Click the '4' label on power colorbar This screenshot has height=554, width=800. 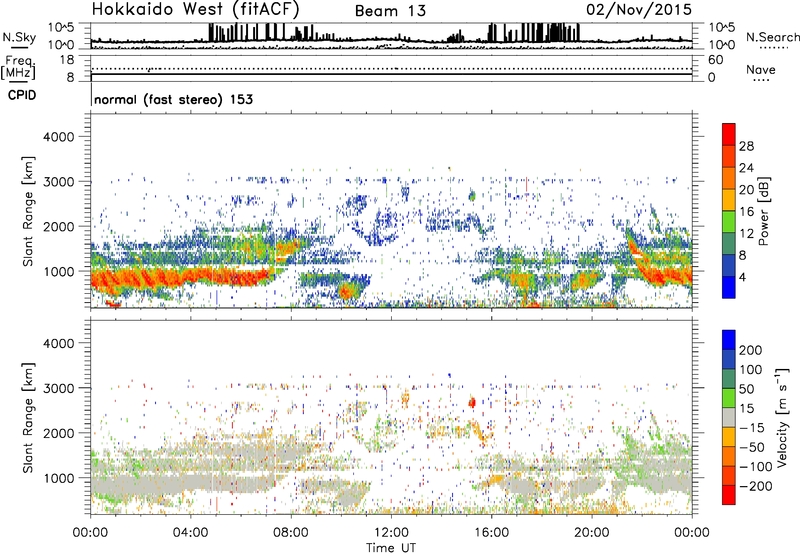742,277
